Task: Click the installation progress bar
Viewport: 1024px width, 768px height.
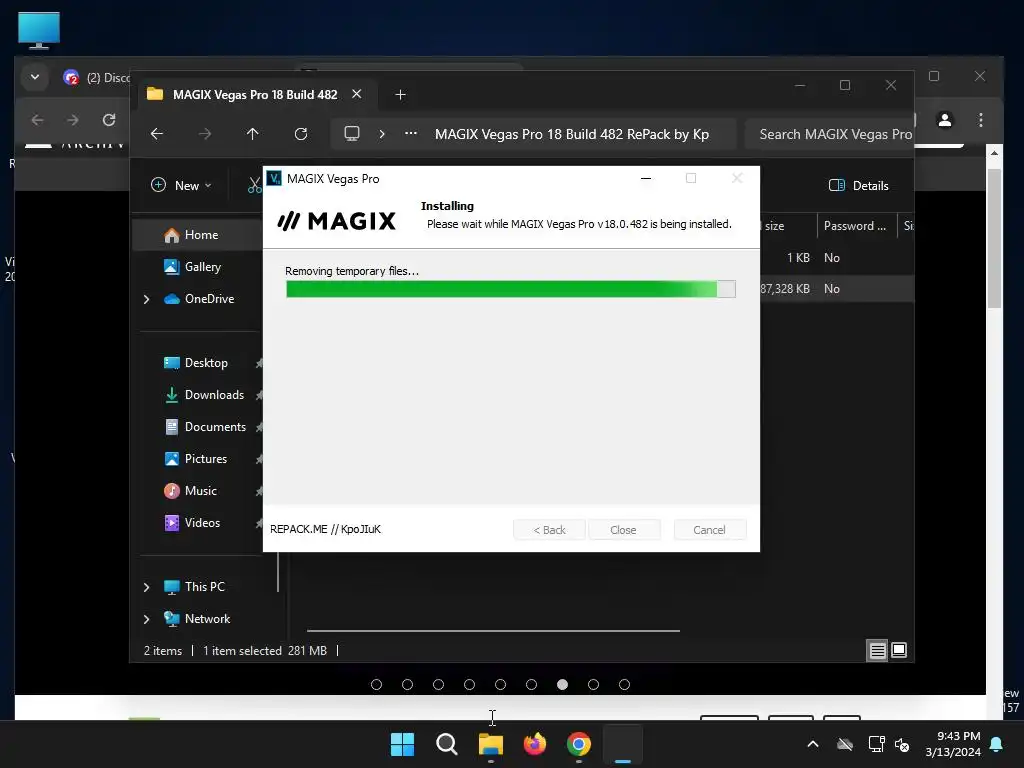Action: (511, 289)
